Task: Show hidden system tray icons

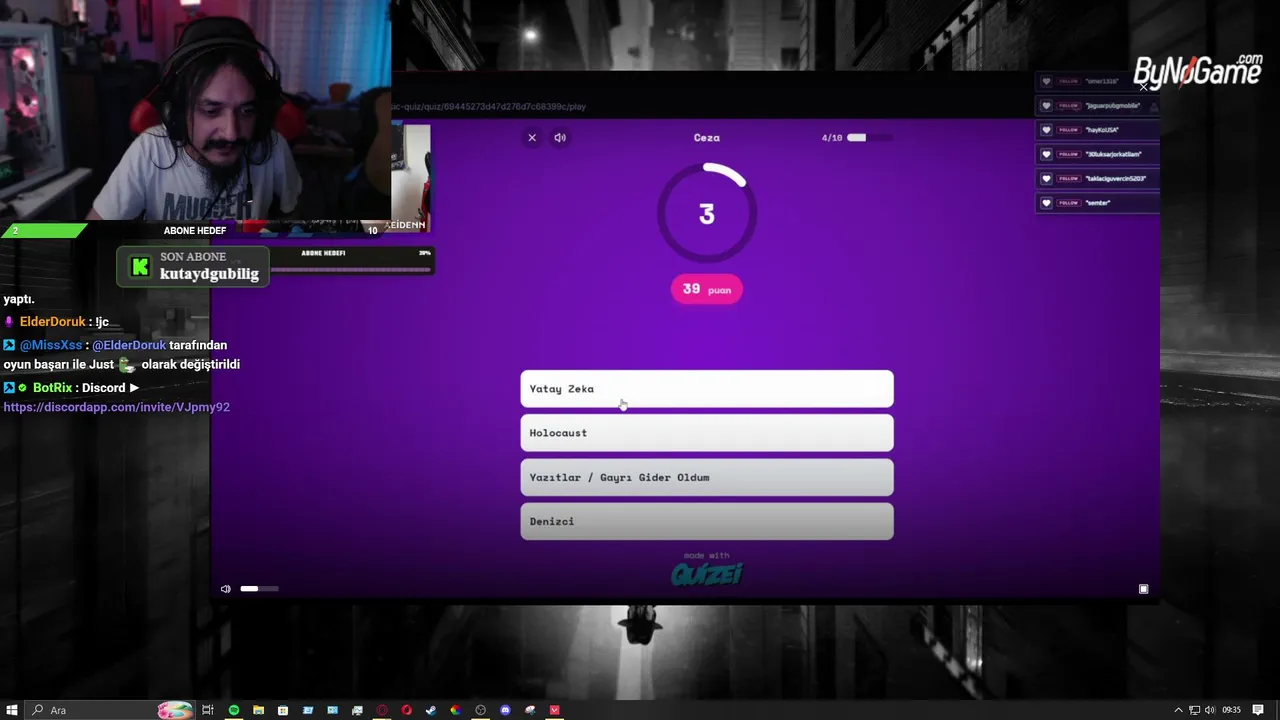Action: click(x=1178, y=710)
